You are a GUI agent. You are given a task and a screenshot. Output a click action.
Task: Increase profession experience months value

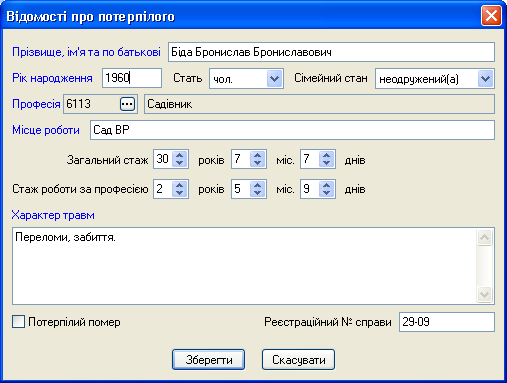(x=257, y=185)
